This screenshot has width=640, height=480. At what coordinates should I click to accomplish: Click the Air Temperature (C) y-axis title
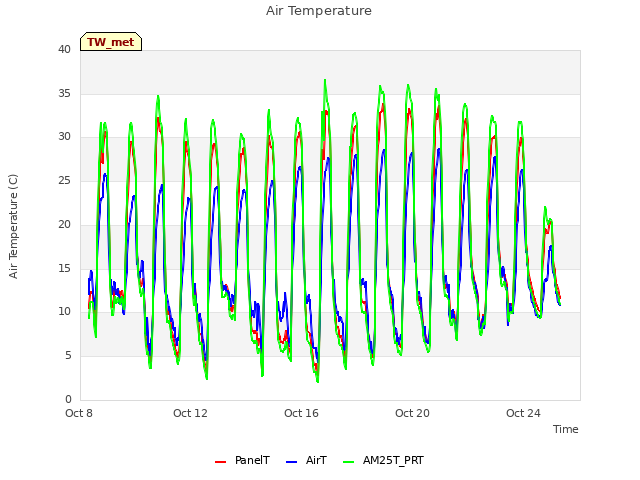point(13,227)
